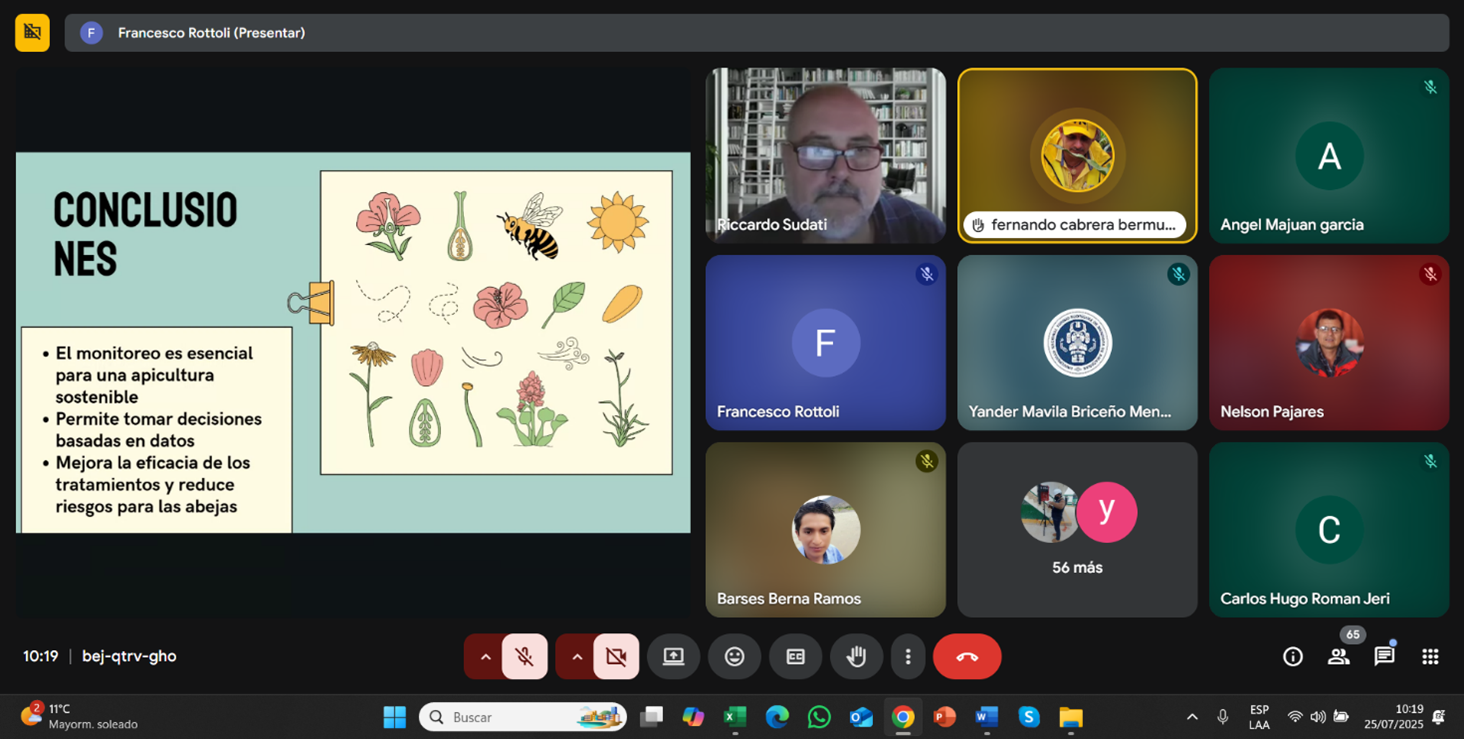Open the chat messages panel
1464x739 pixels.
1384,657
